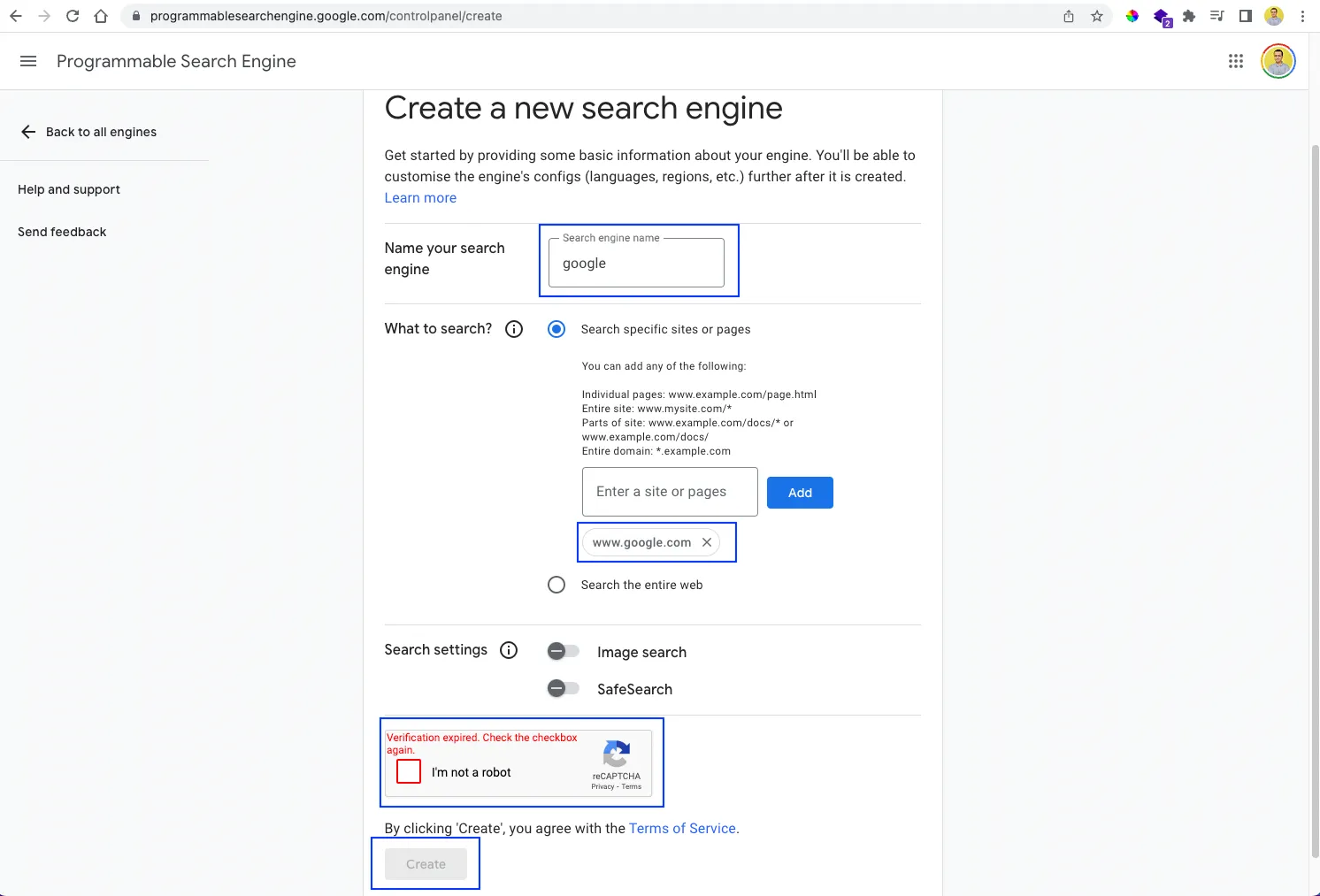Click the browser back arrow

coord(16,16)
